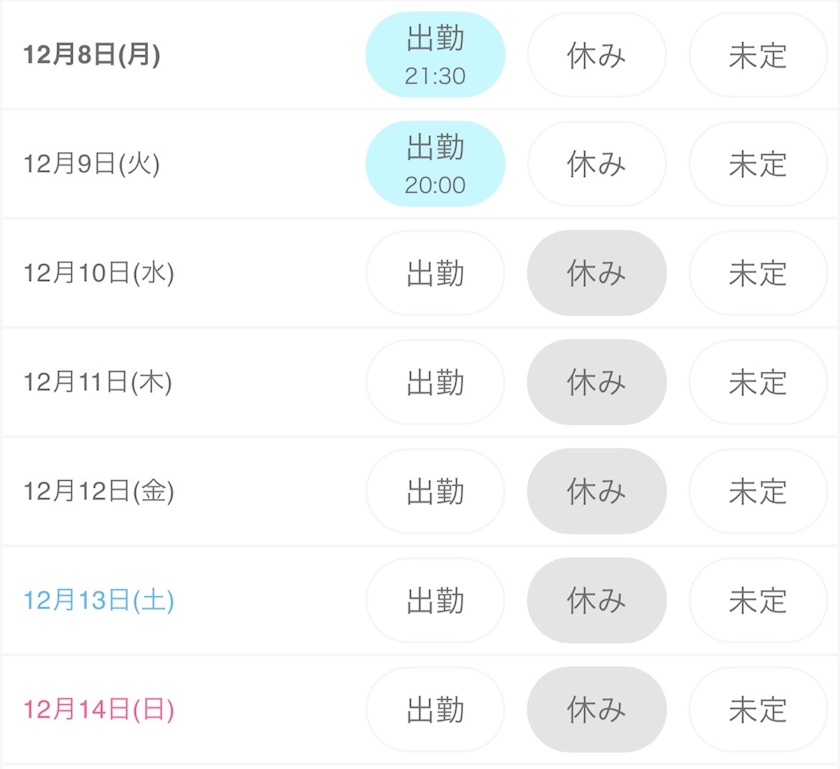Mark 12月12日(金) as 未定

click(758, 491)
